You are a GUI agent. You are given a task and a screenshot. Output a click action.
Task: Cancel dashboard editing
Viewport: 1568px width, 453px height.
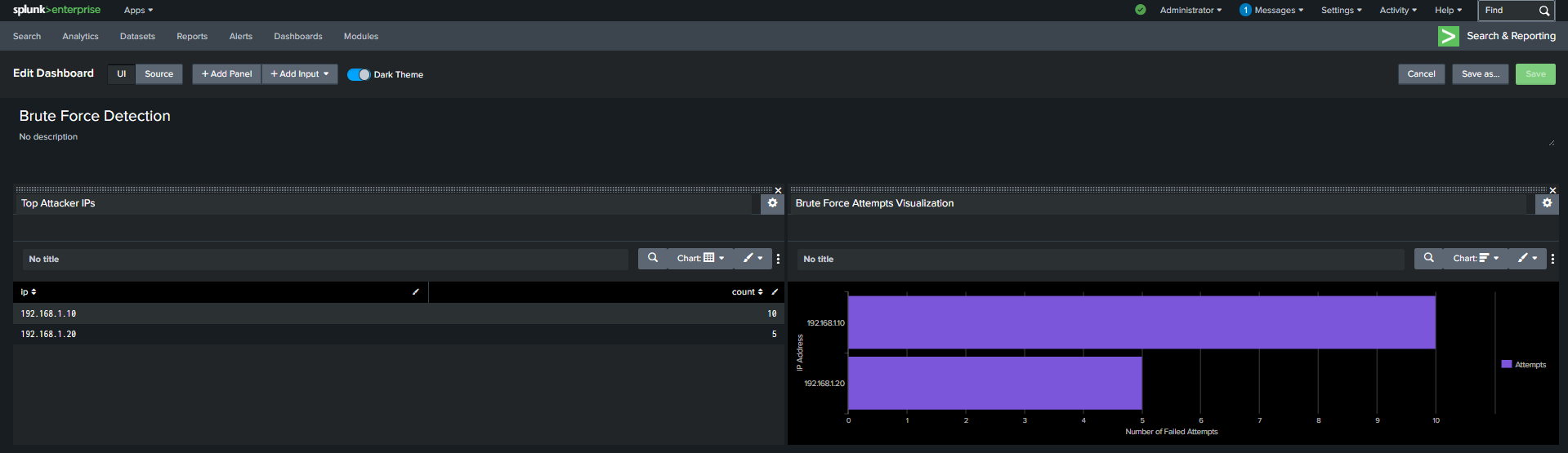tap(1421, 74)
